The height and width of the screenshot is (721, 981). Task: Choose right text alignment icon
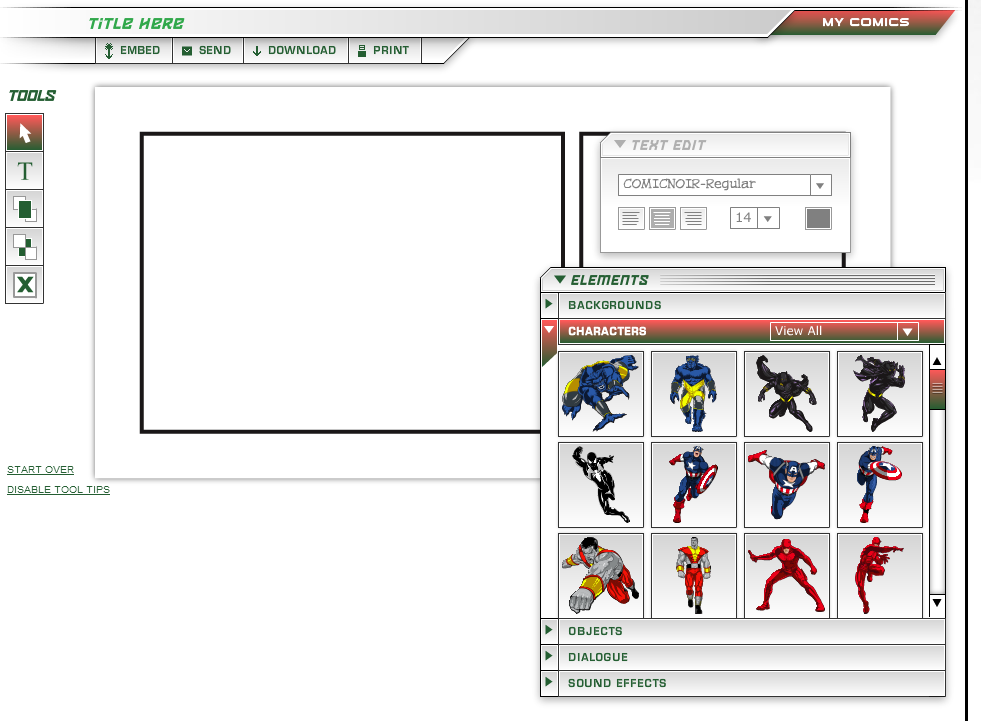pyautogui.click(x=693, y=218)
